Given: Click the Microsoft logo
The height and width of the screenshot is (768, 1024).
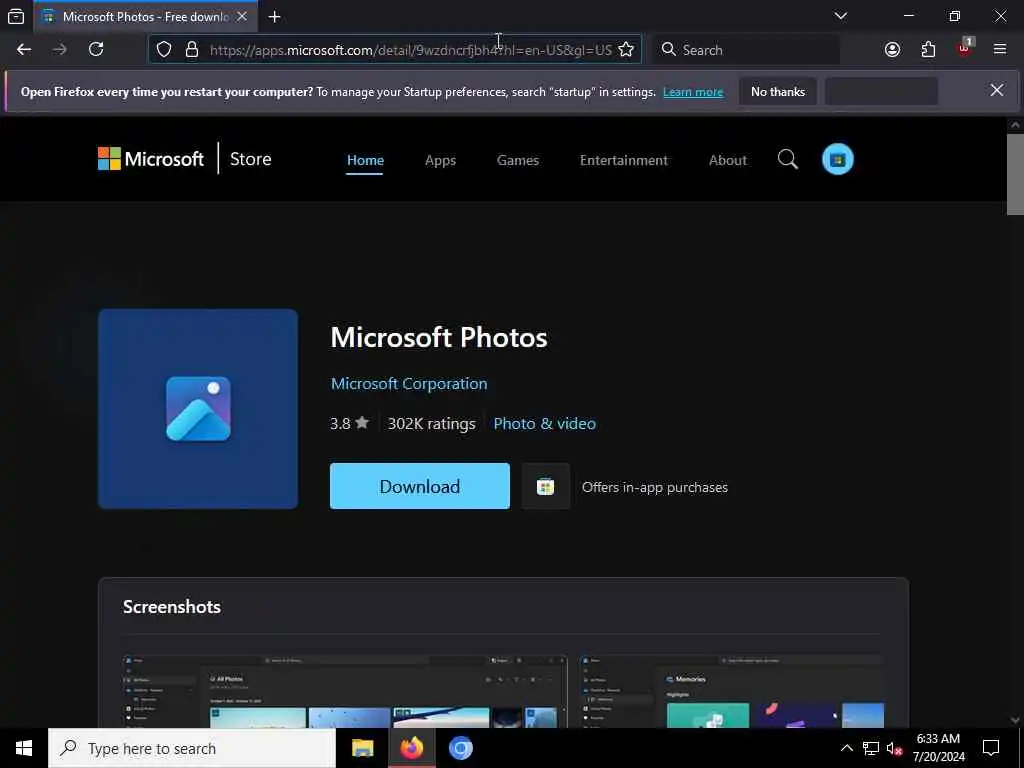Looking at the screenshot, I should coord(151,159).
